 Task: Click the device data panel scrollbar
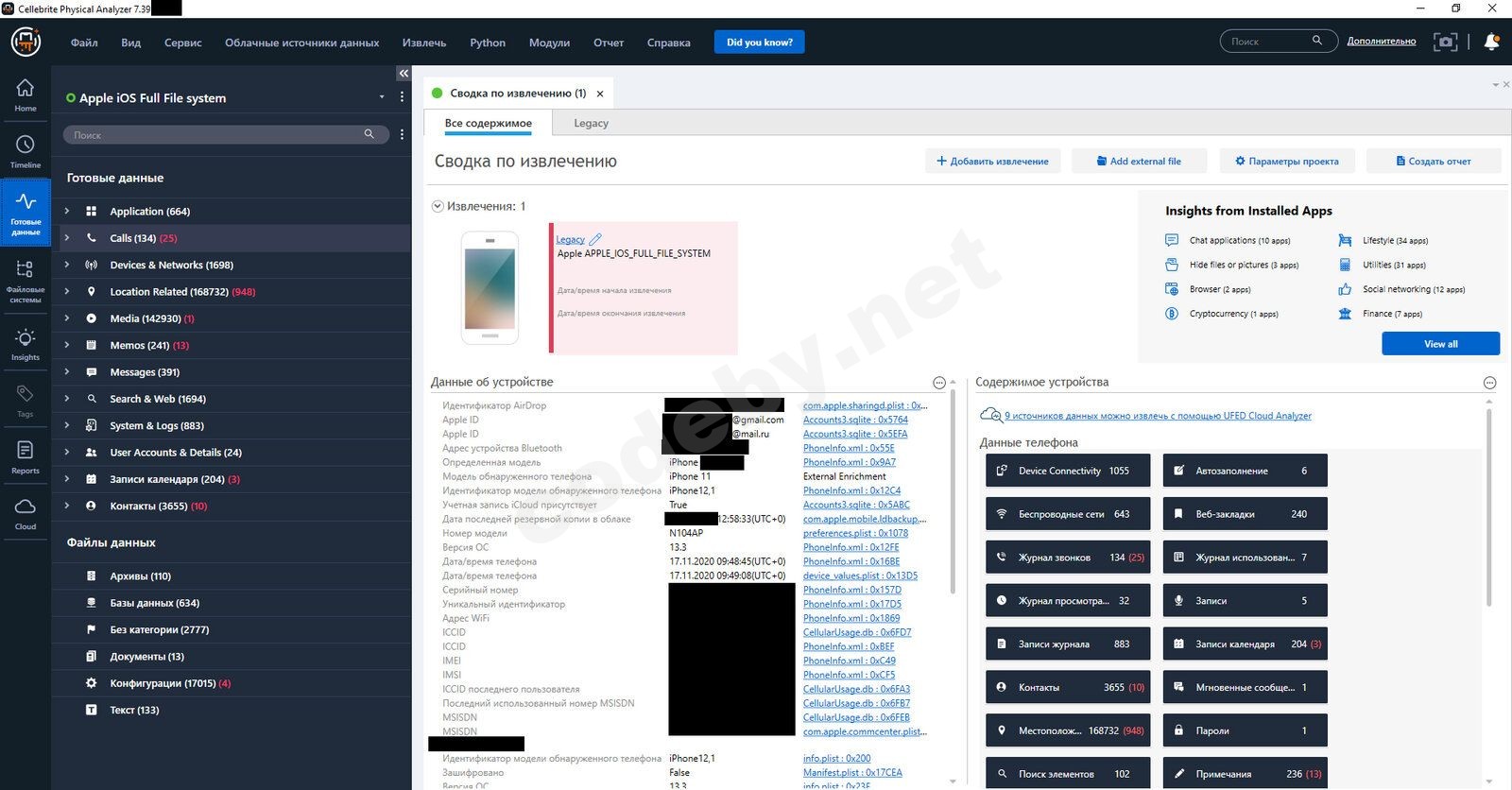point(953,491)
